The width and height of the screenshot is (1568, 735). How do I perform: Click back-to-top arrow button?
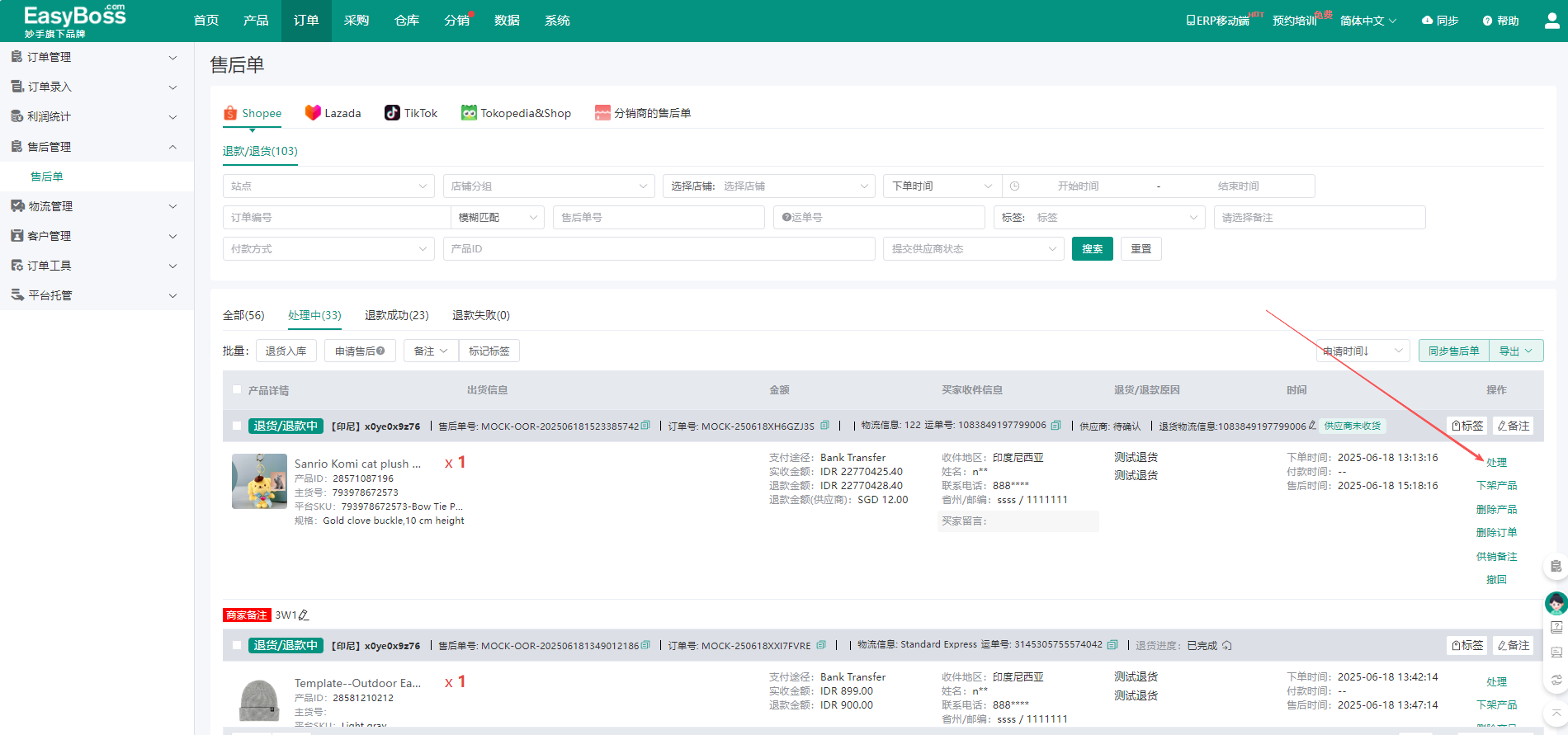coord(1556,712)
